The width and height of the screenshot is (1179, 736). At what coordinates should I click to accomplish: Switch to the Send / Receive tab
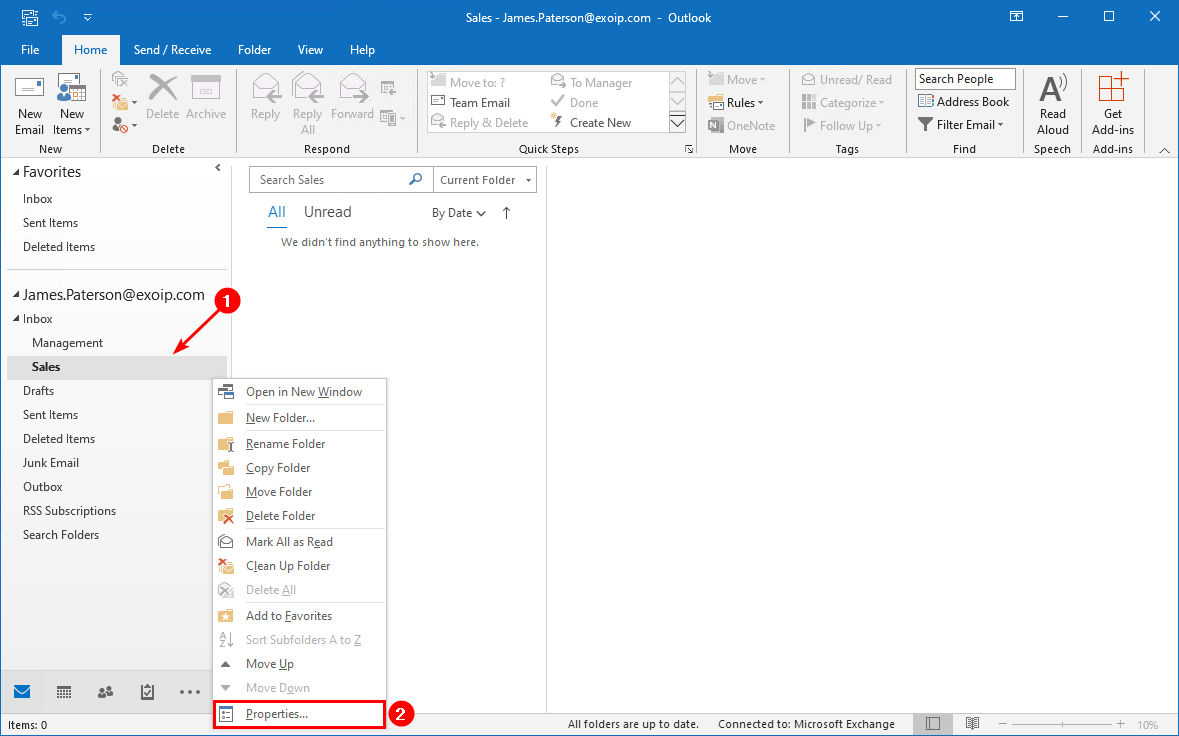[172, 49]
